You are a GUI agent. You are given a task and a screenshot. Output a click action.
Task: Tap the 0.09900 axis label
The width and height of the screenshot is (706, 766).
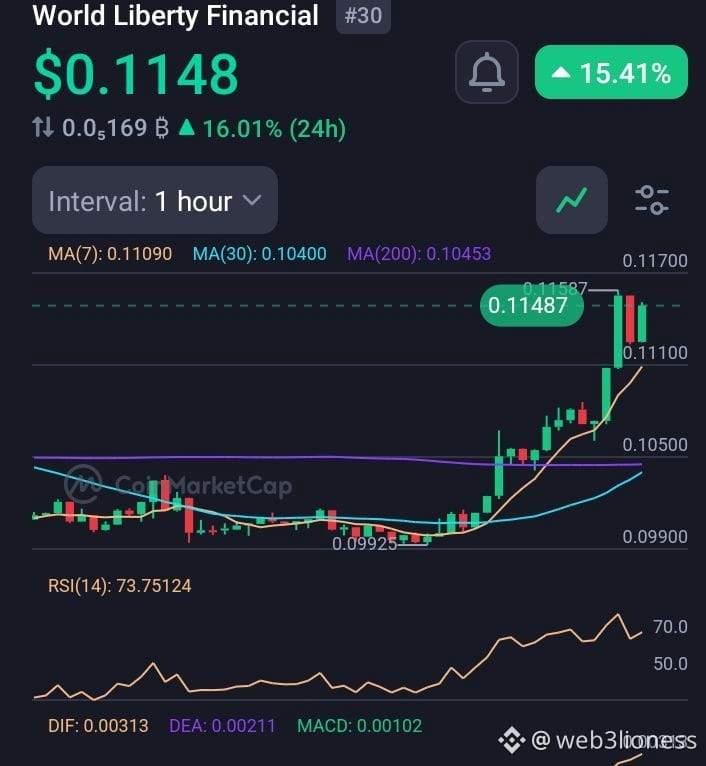tap(655, 537)
